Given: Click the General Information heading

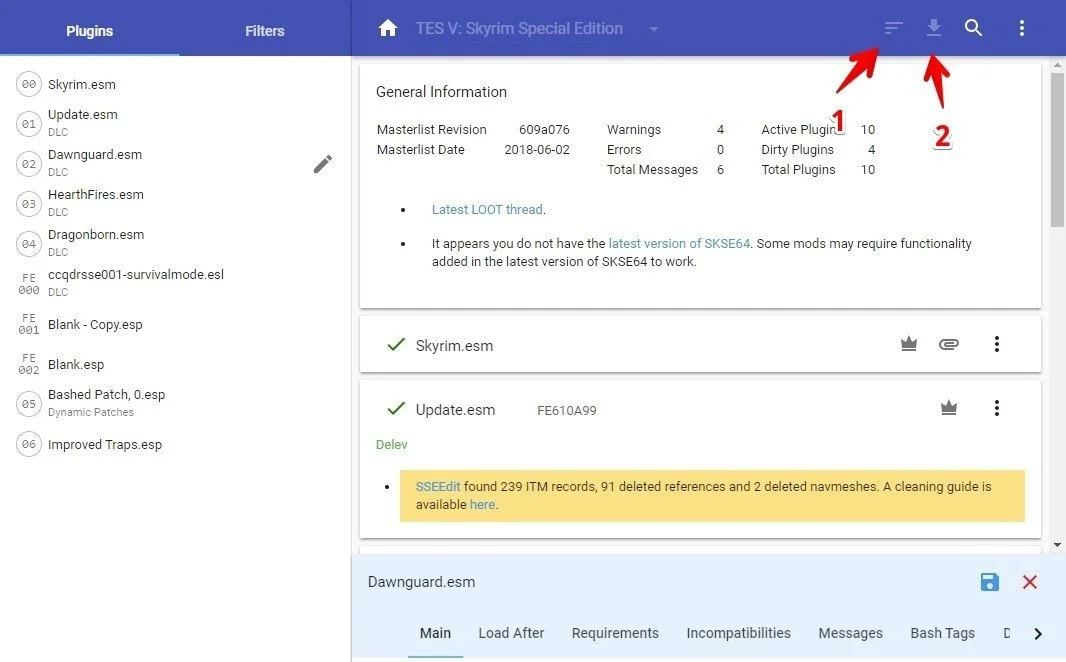Looking at the screenshot, I should point(441,92).
